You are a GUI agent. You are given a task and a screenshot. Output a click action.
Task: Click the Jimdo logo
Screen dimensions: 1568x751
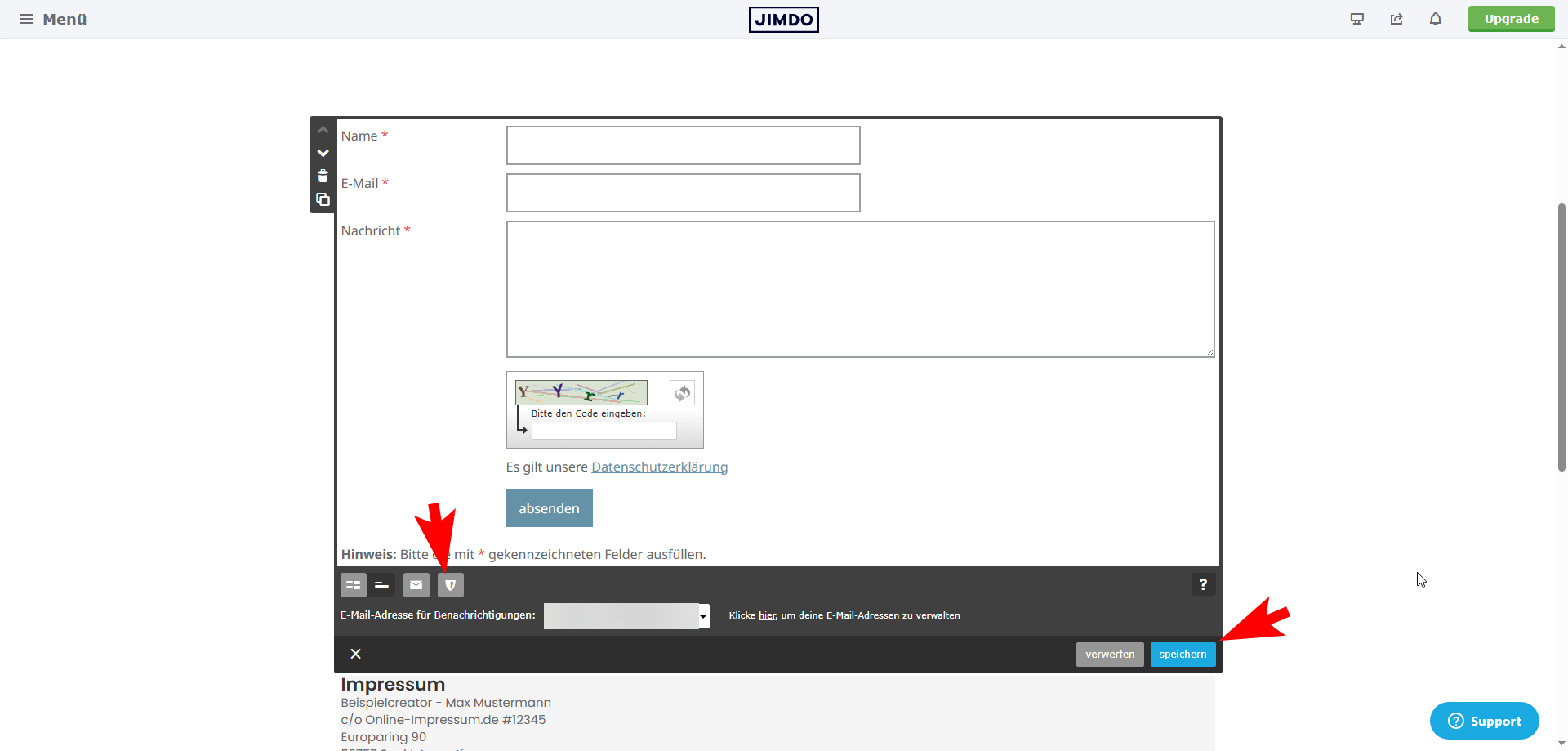point(783,20)
